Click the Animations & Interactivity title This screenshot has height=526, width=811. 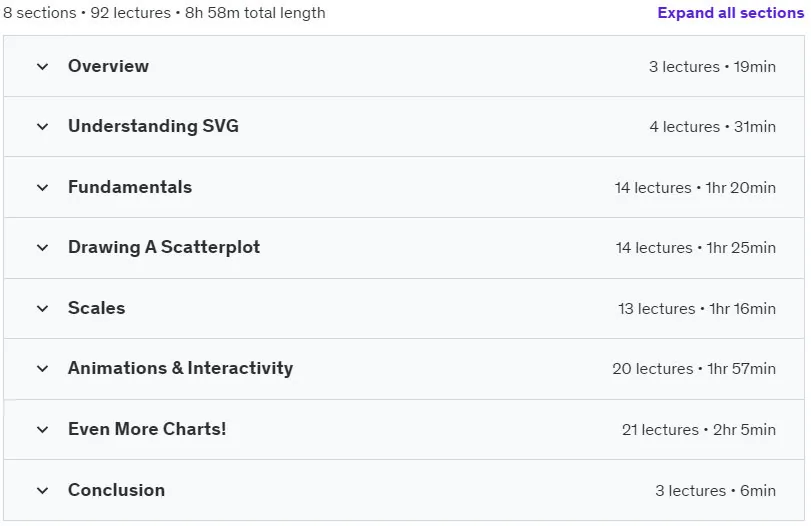click(x=181, y=368)
